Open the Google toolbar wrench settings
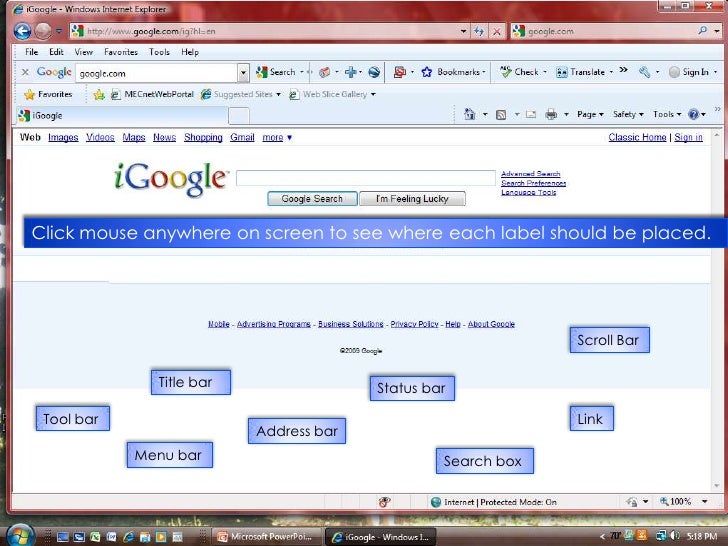The image size is (728, 546). point(644,72)
